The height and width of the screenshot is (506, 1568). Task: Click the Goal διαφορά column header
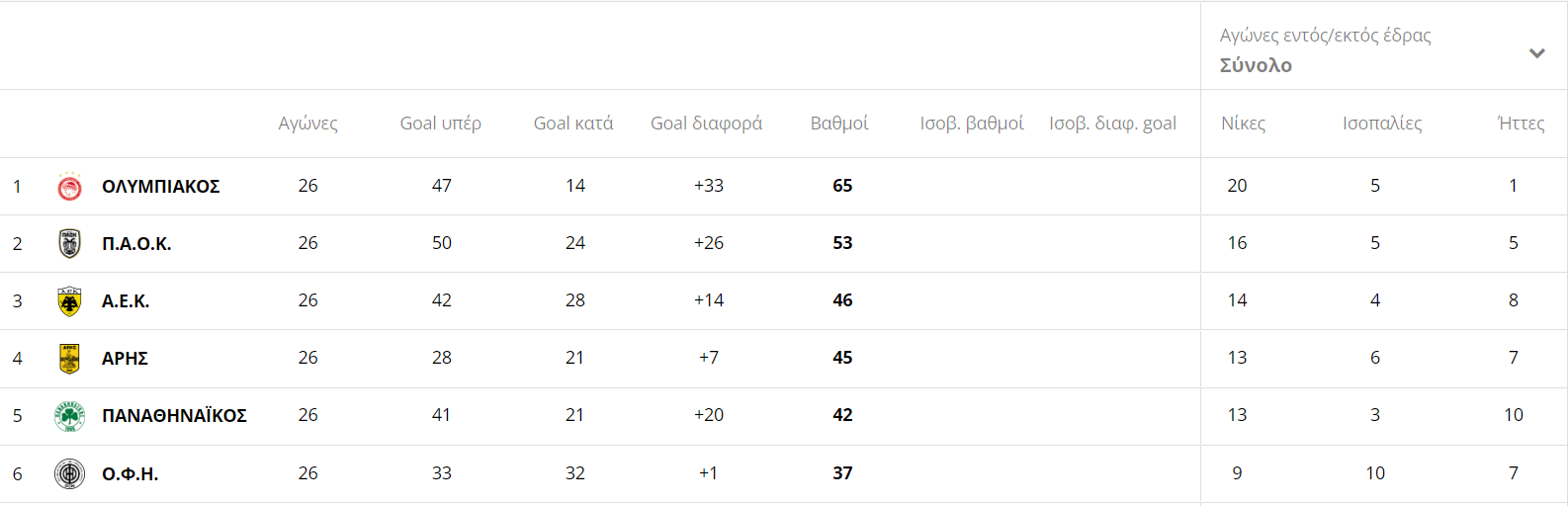[x=707, y=124]
